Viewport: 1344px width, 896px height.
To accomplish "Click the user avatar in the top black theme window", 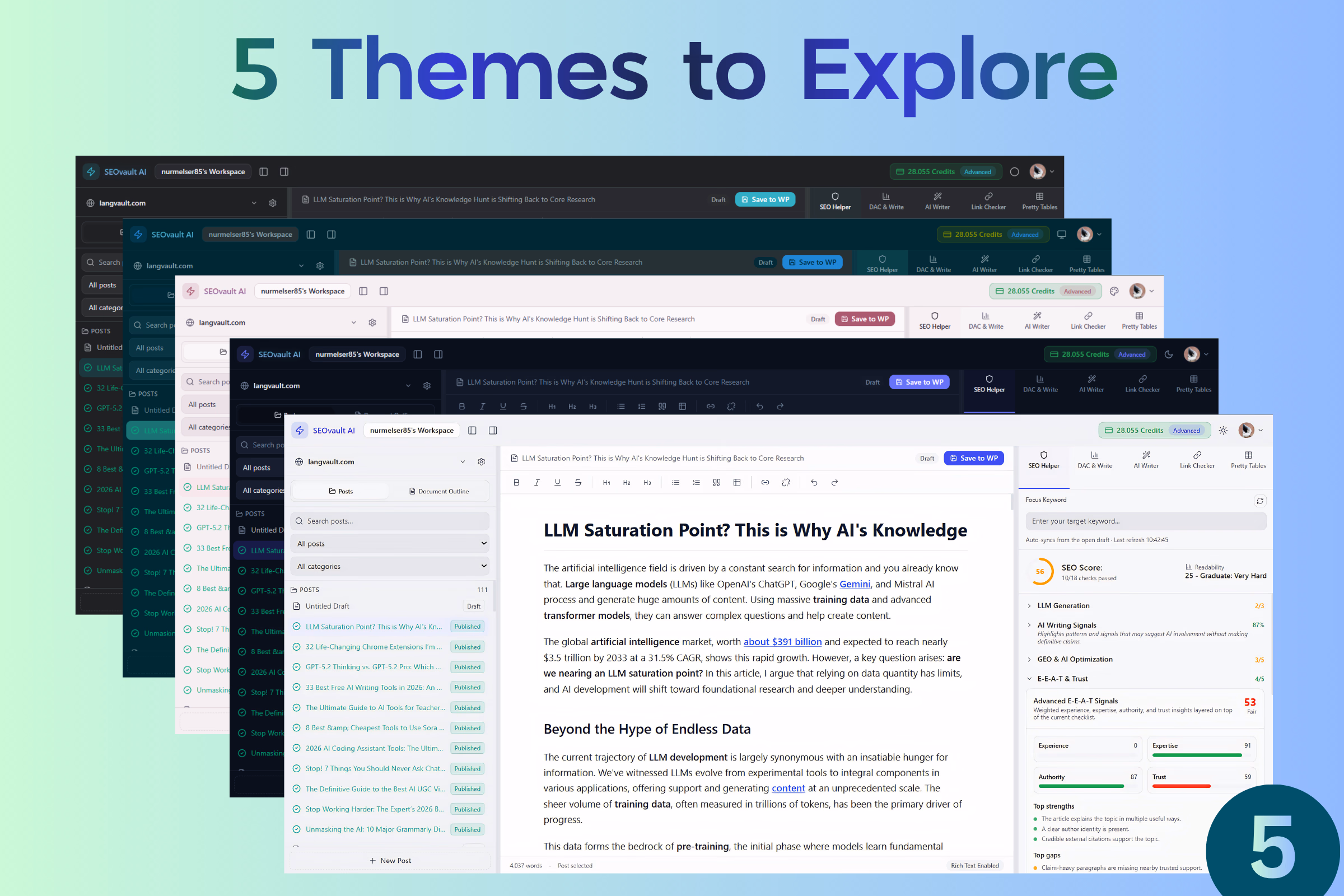I will (1037, 171).
